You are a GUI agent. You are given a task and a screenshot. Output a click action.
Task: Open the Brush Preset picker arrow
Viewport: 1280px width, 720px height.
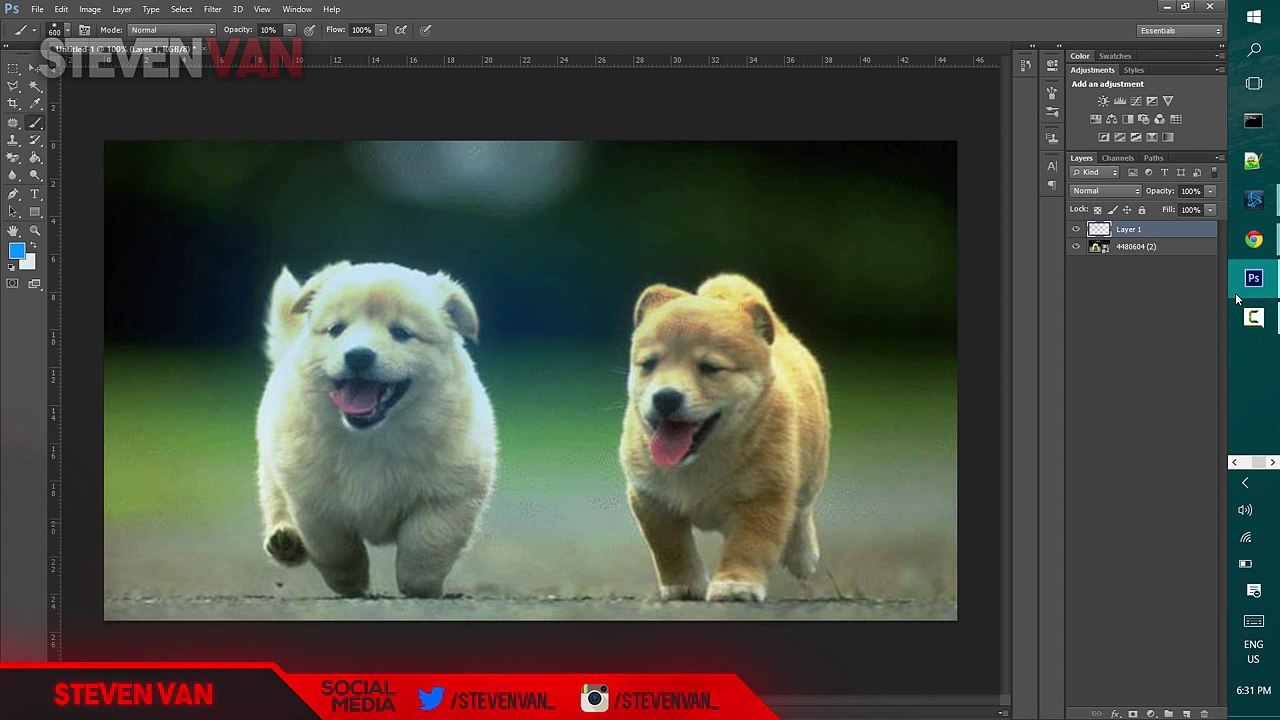click(x=67, y=30)
